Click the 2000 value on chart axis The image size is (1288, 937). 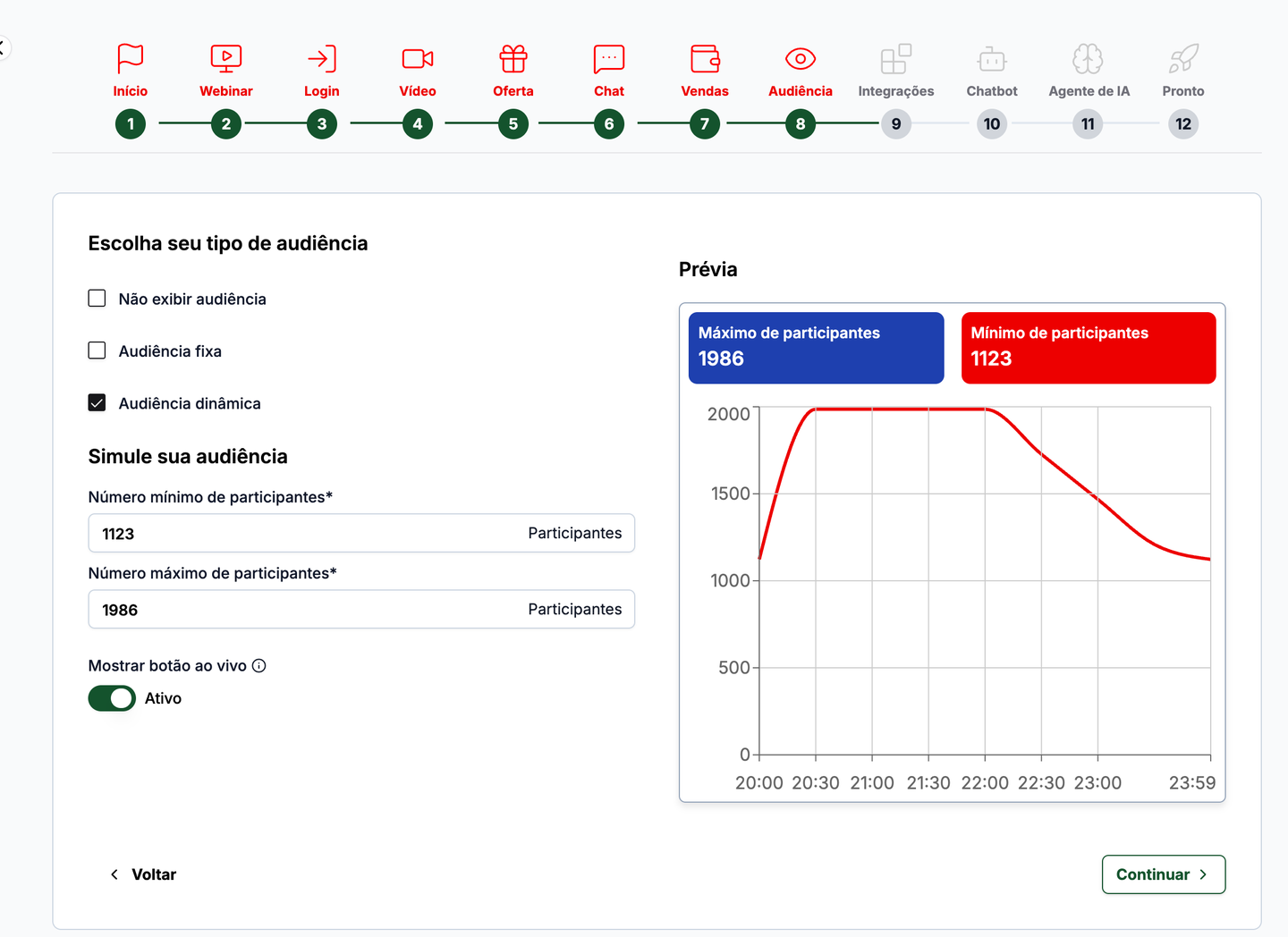coord(729,414)
